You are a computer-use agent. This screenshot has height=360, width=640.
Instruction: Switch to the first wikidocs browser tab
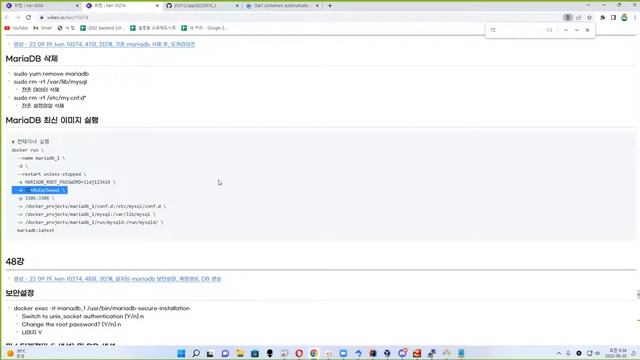pyautogui.click(x=42, y=6)
